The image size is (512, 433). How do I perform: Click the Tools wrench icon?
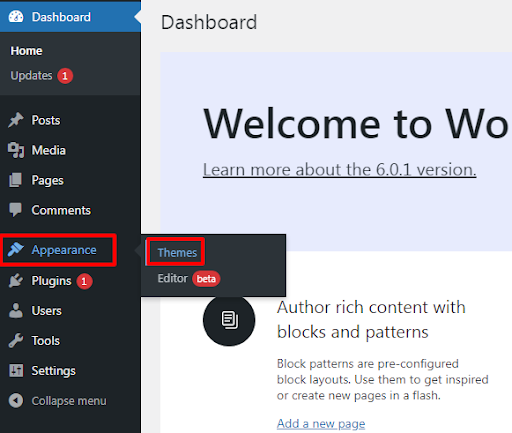pyautogui.click(x=16, y=341)
